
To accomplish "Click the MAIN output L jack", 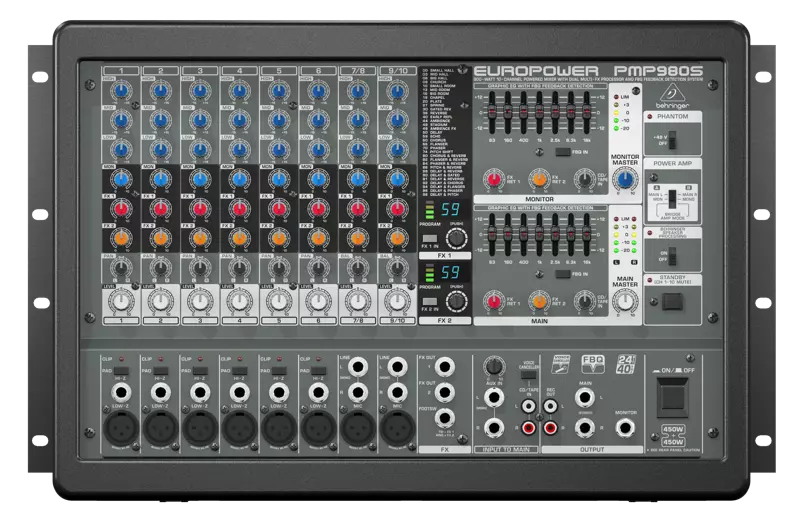I will tap(585, 397).
